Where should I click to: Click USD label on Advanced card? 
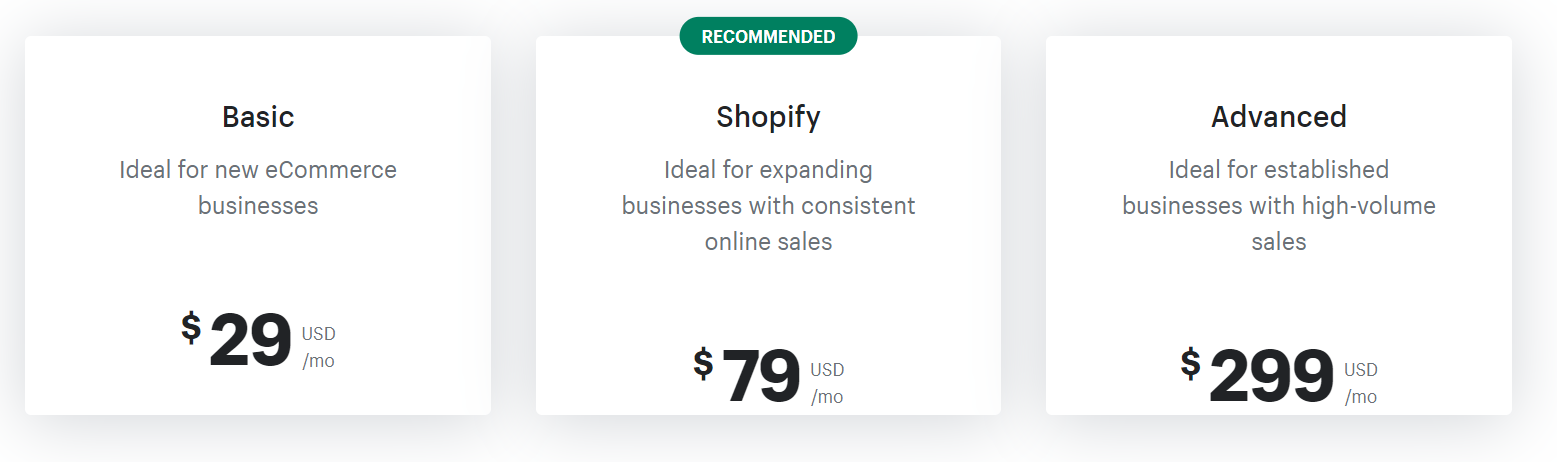pos(1361,370)
